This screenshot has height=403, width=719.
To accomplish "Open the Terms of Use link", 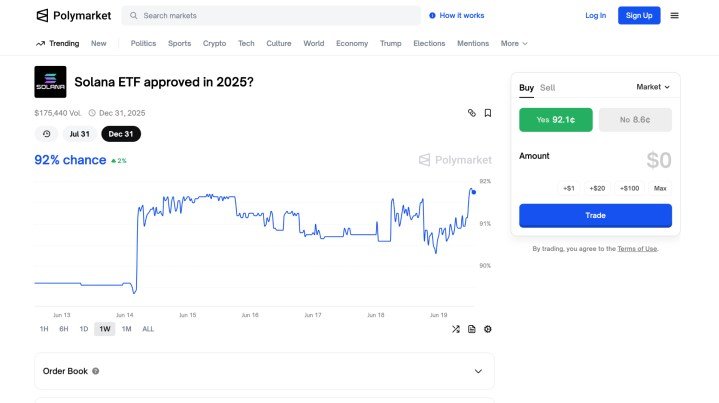I will (x=637, y=248).
